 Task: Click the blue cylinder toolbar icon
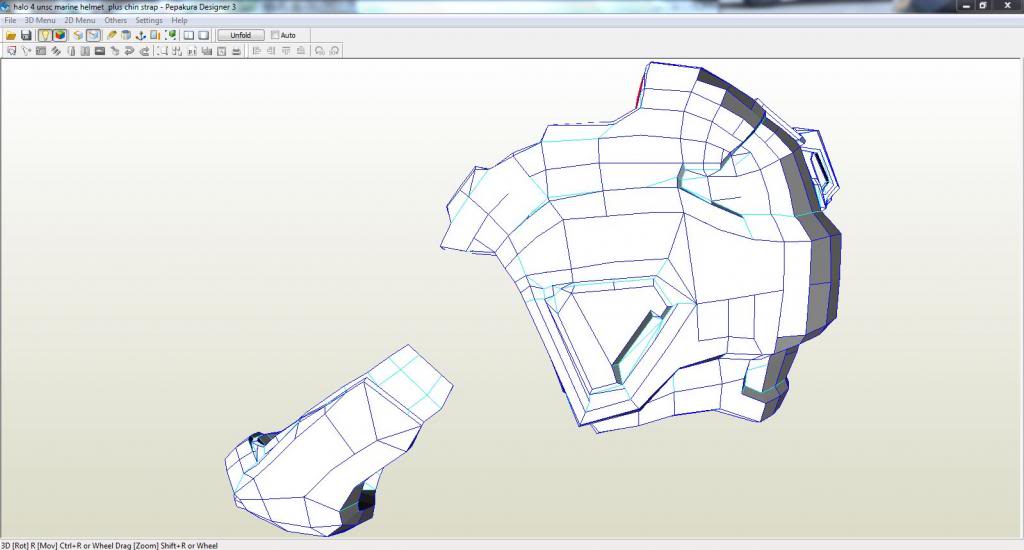[x=126, y=35]
